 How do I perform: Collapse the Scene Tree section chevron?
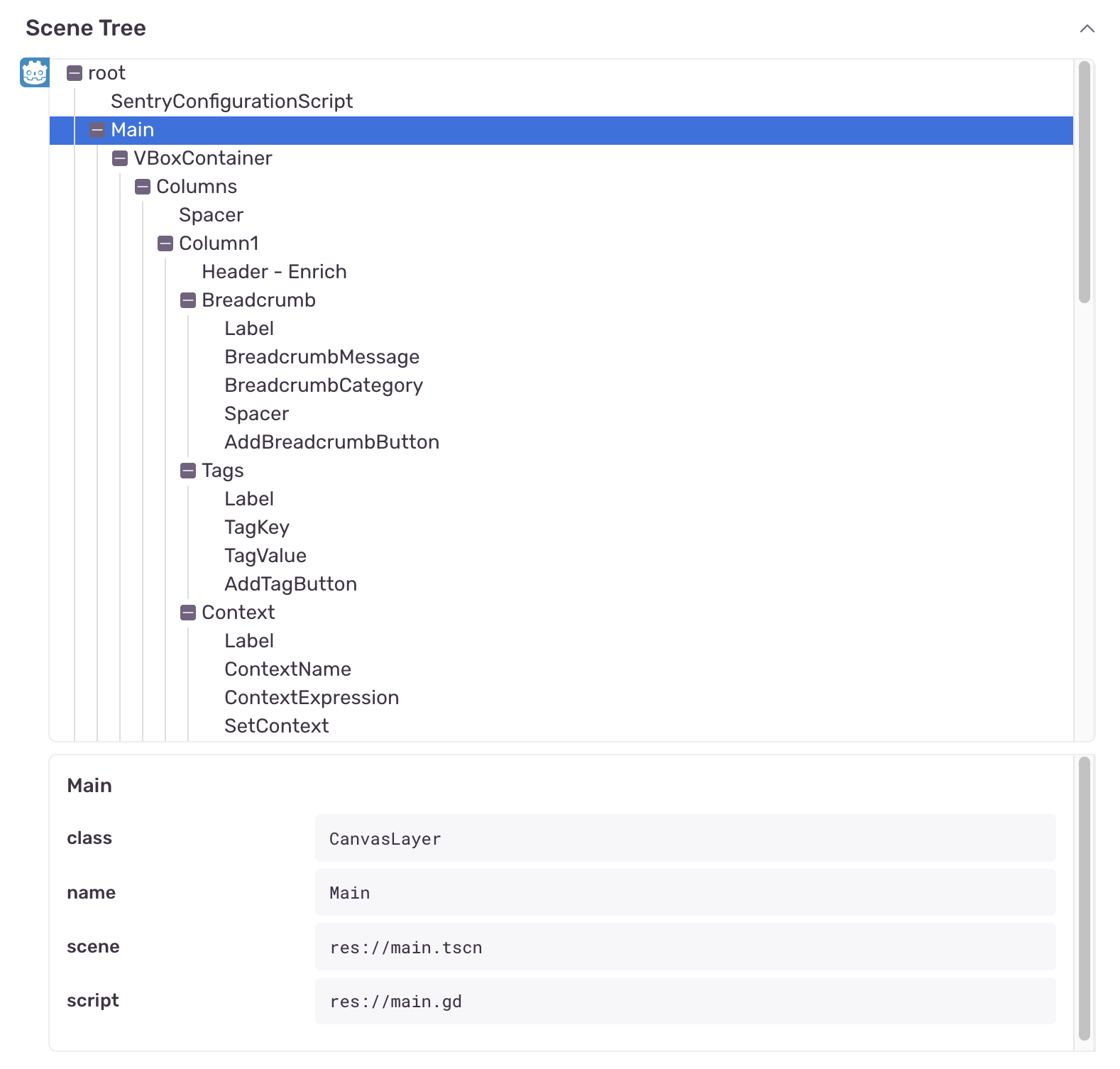[x=1087, y=28]
